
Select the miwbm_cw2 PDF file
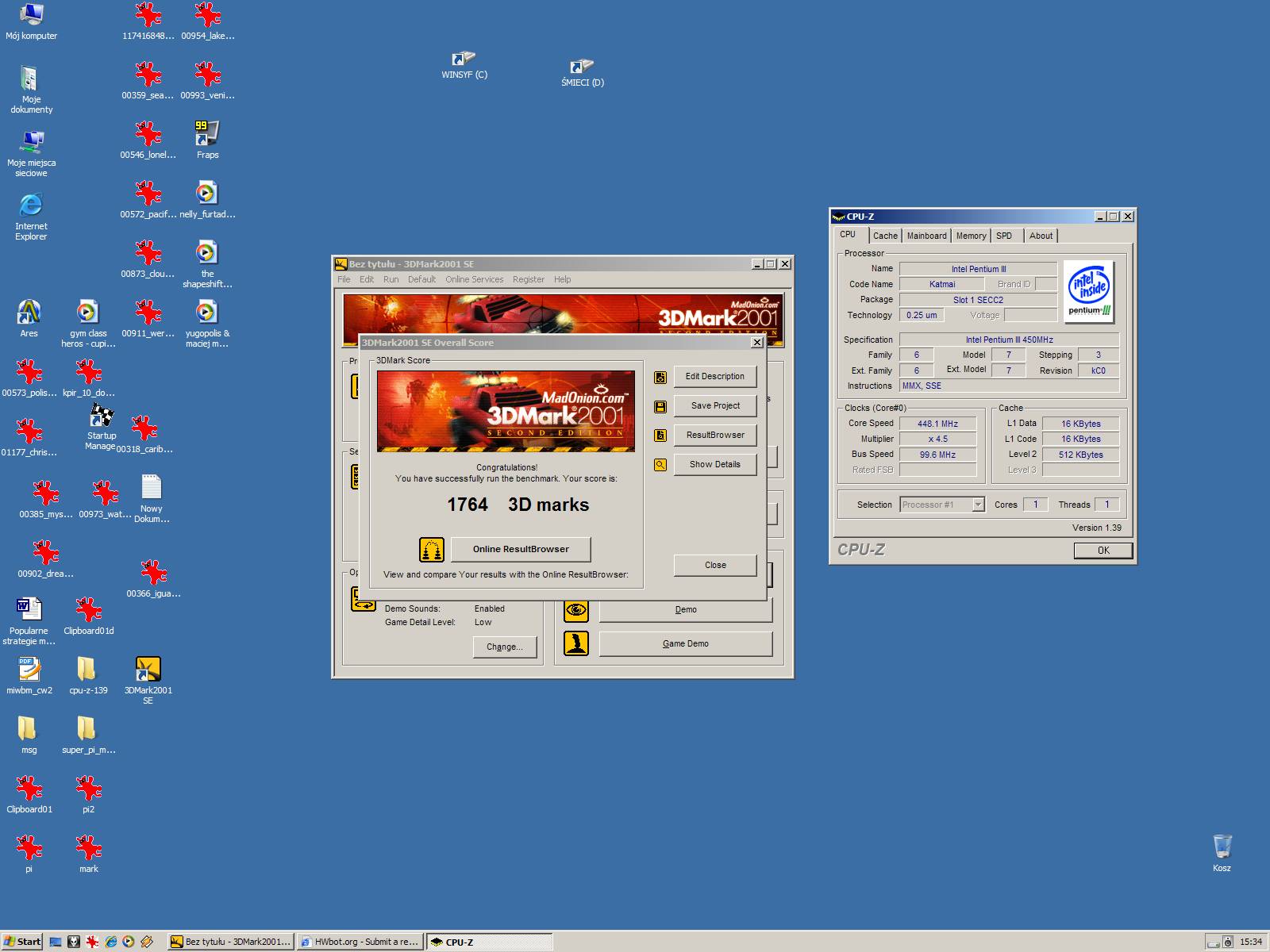point(29,675)
